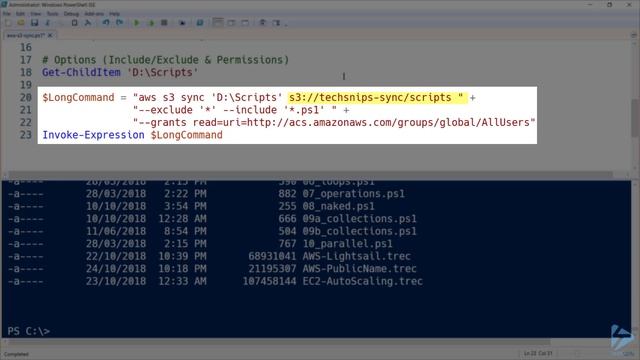Viewport: 640px width, 360px height.
Task: Restore down the PowerShell ISE window
Action: pyautogui.click(x=609, y=4)
